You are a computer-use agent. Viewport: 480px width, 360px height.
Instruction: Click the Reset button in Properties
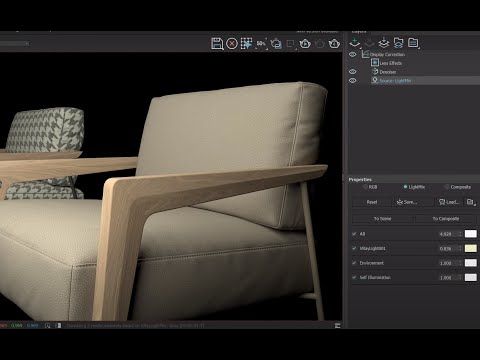(x=372, y=202)
